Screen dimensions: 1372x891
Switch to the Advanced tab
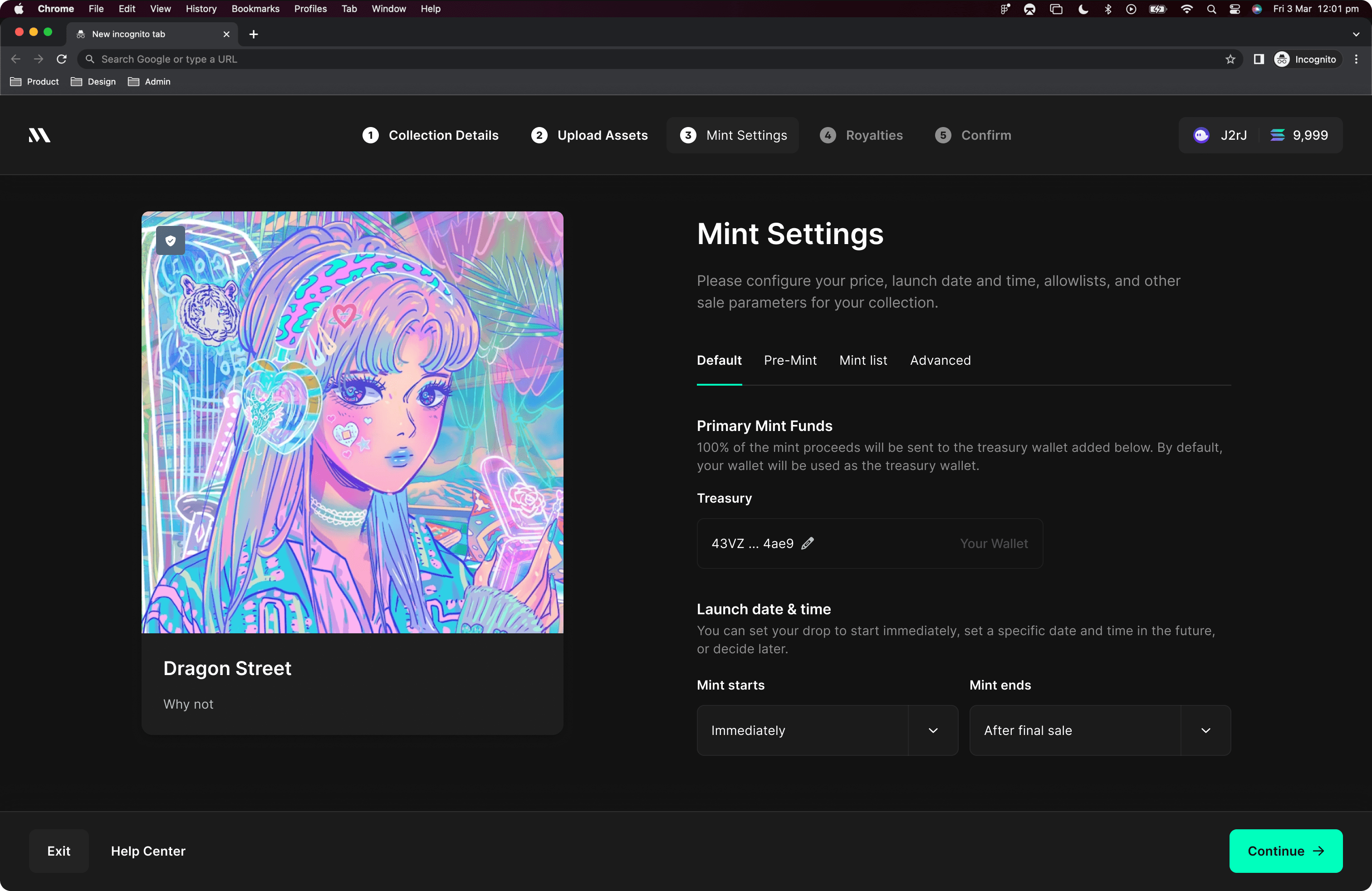pos(940,360)
